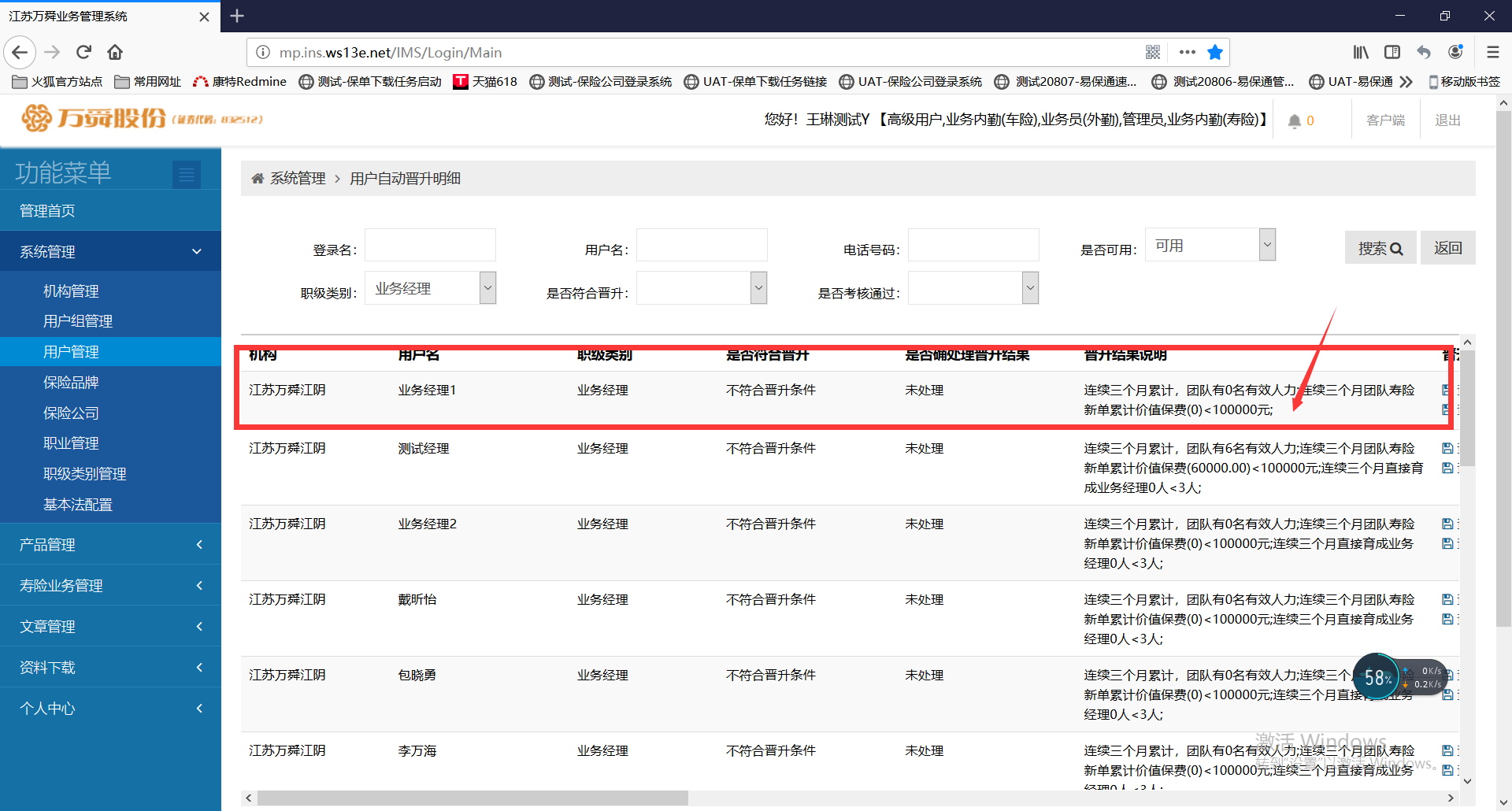This screenshot has height=811, width=1512.
Task: Click the browser reload button
Action: (83, 53)
